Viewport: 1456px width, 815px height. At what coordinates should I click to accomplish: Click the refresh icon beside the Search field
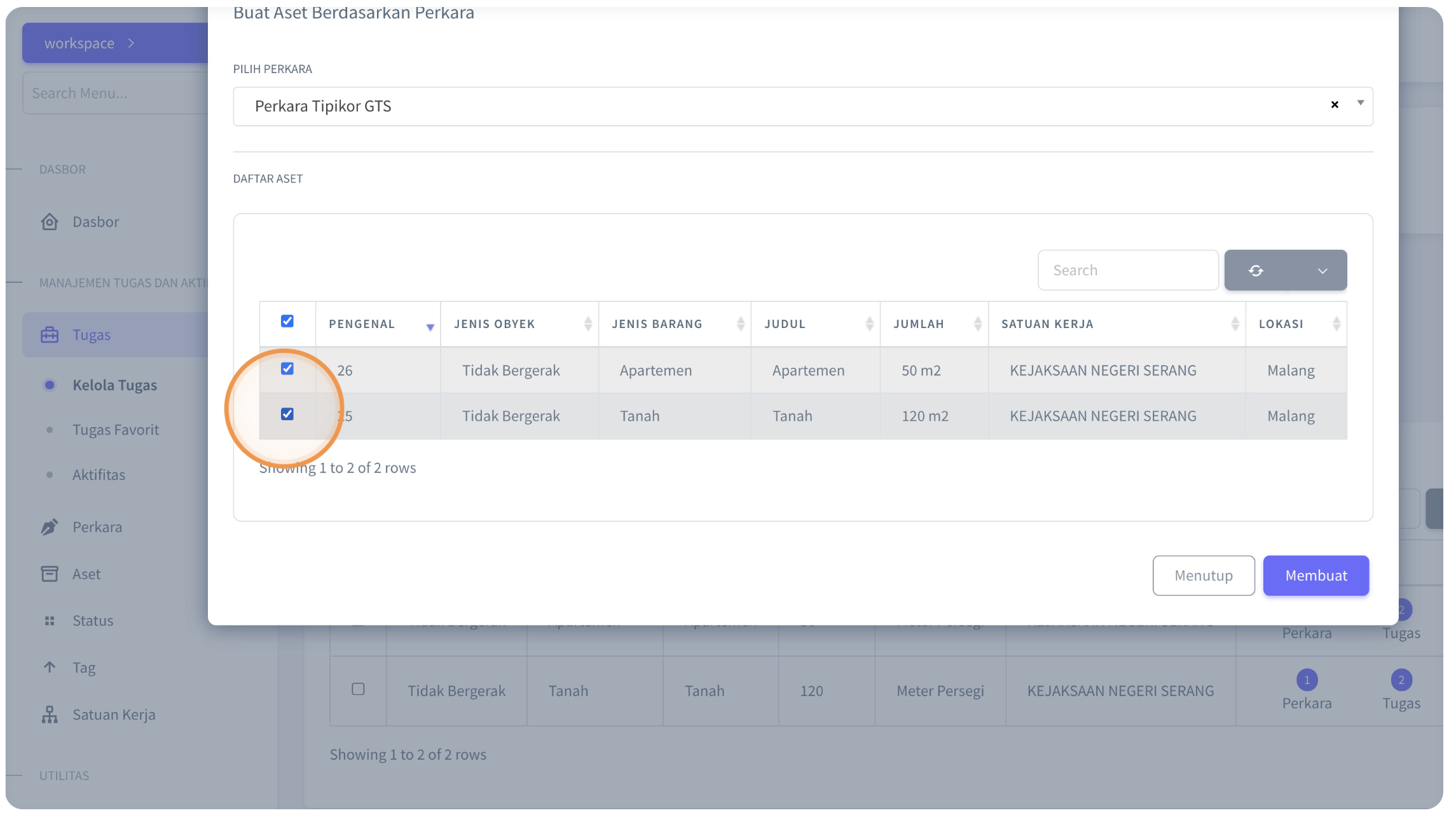pos(1256,270)
